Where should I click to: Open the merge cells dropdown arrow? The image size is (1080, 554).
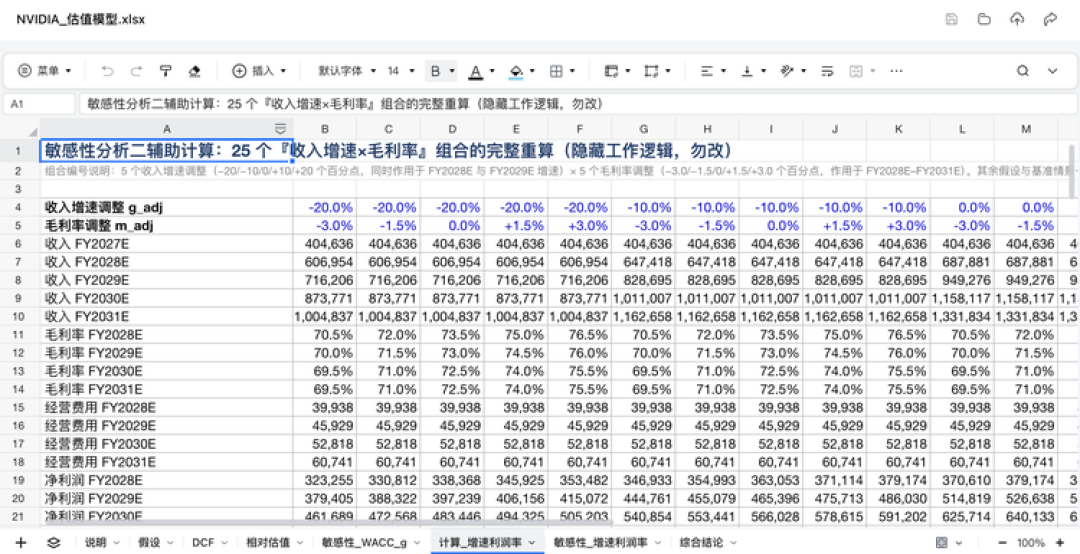[x=667, y=71]
